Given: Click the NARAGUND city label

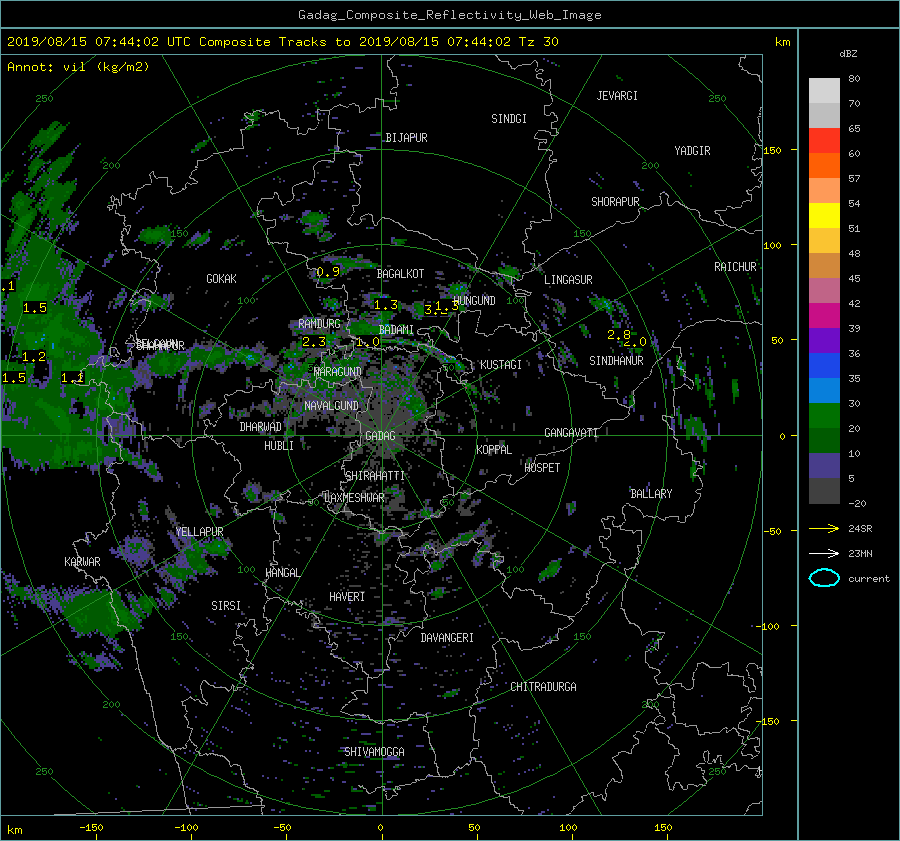Looking at the screenshot, I should 338,371.
